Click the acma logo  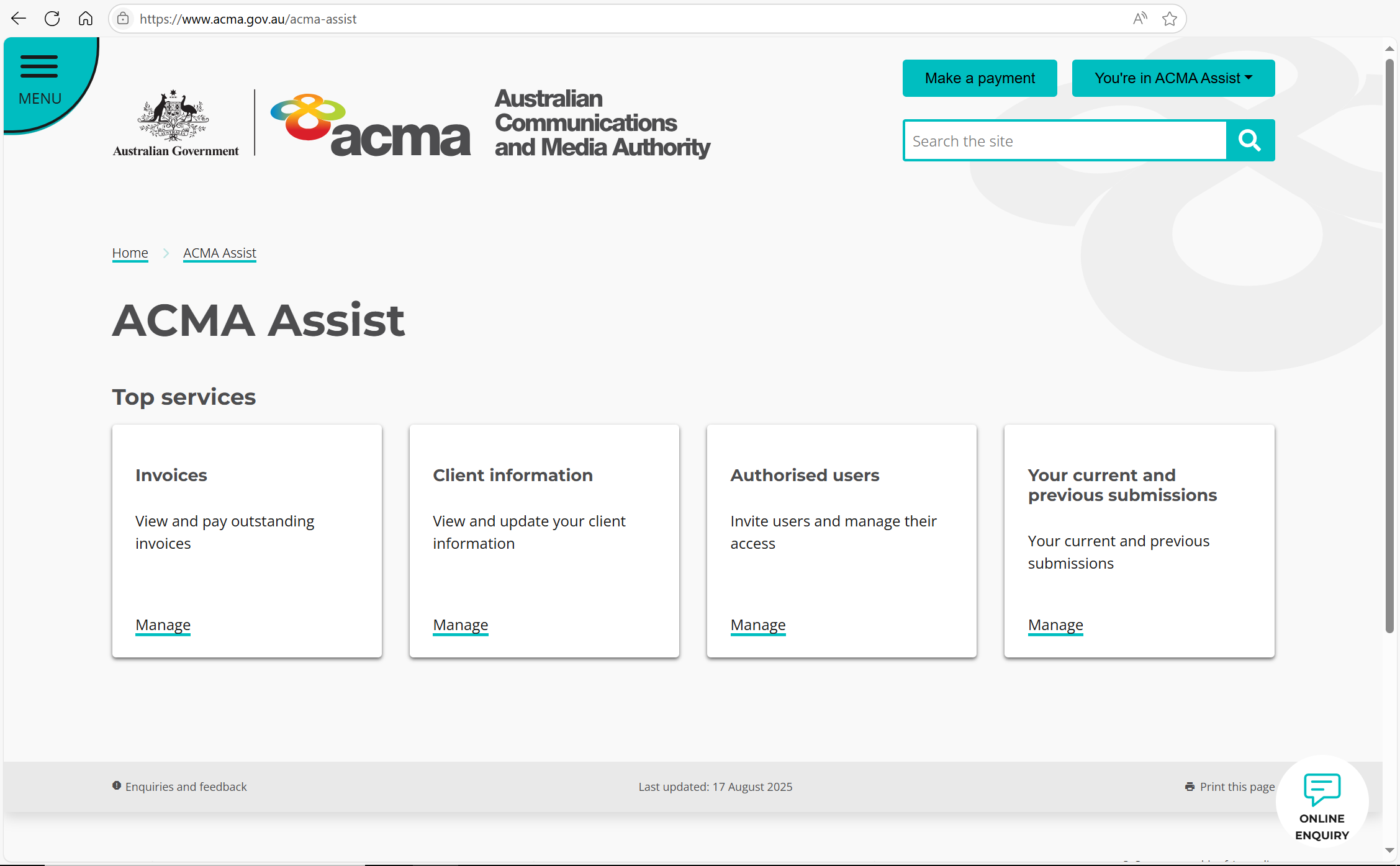pos(371,125)
